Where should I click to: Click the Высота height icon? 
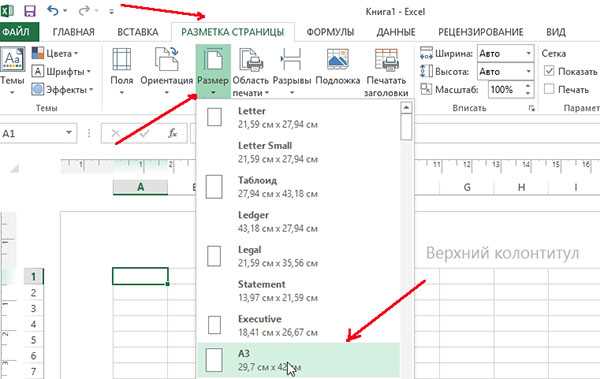tap(426, 72)
